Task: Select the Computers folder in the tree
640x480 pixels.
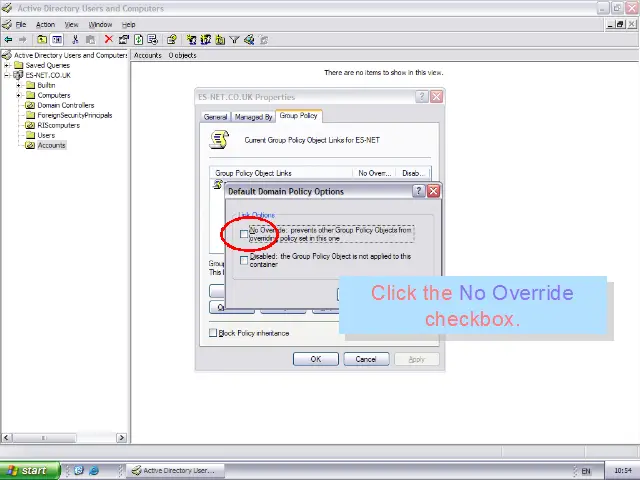Action: point(54,95)
